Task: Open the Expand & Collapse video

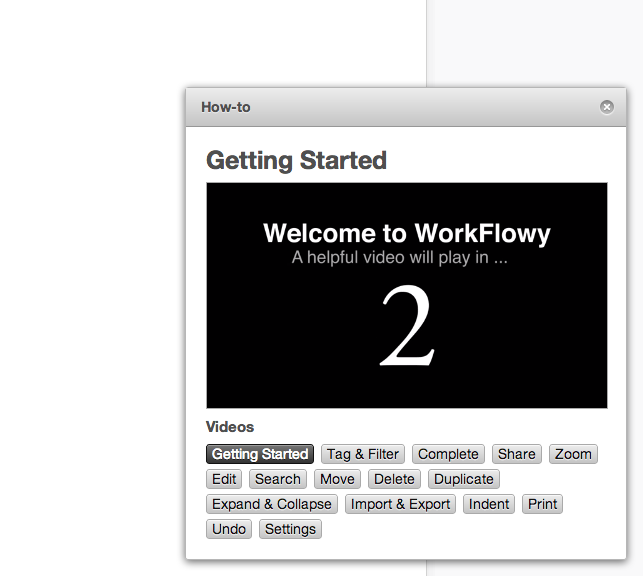Action: tap(272, 504)
